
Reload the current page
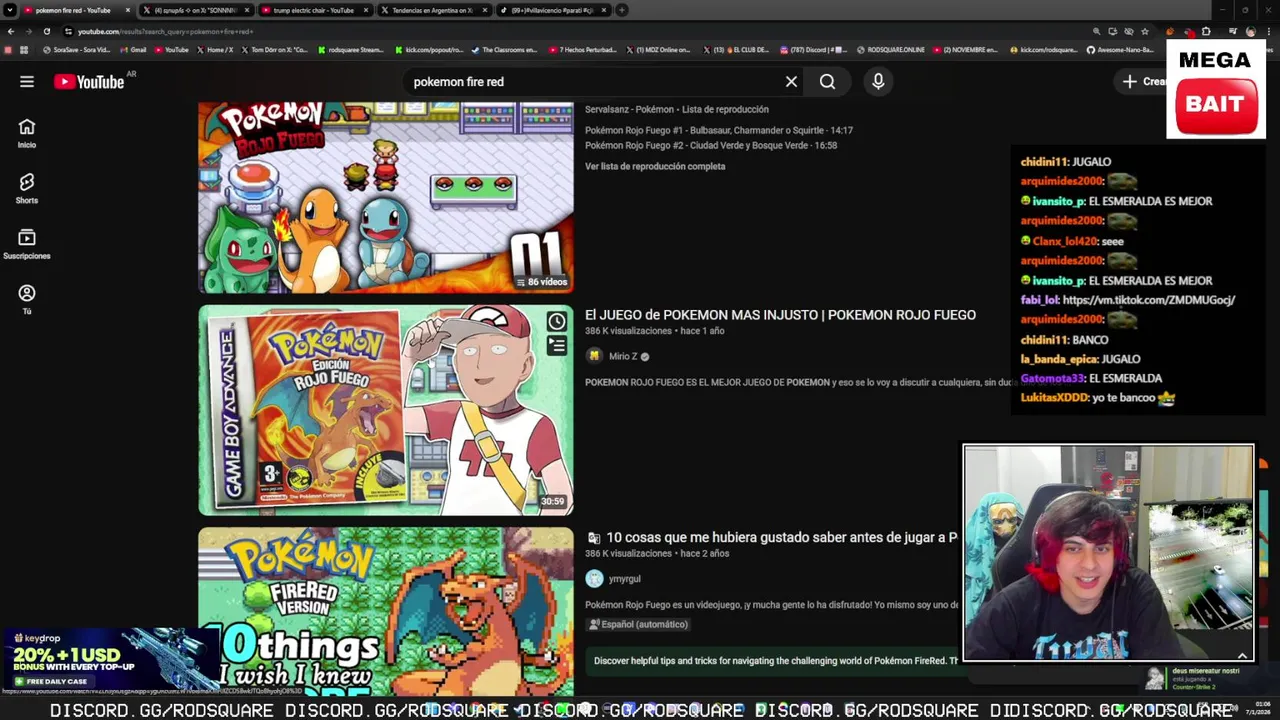pyautogui.click(x=46, y=31)
